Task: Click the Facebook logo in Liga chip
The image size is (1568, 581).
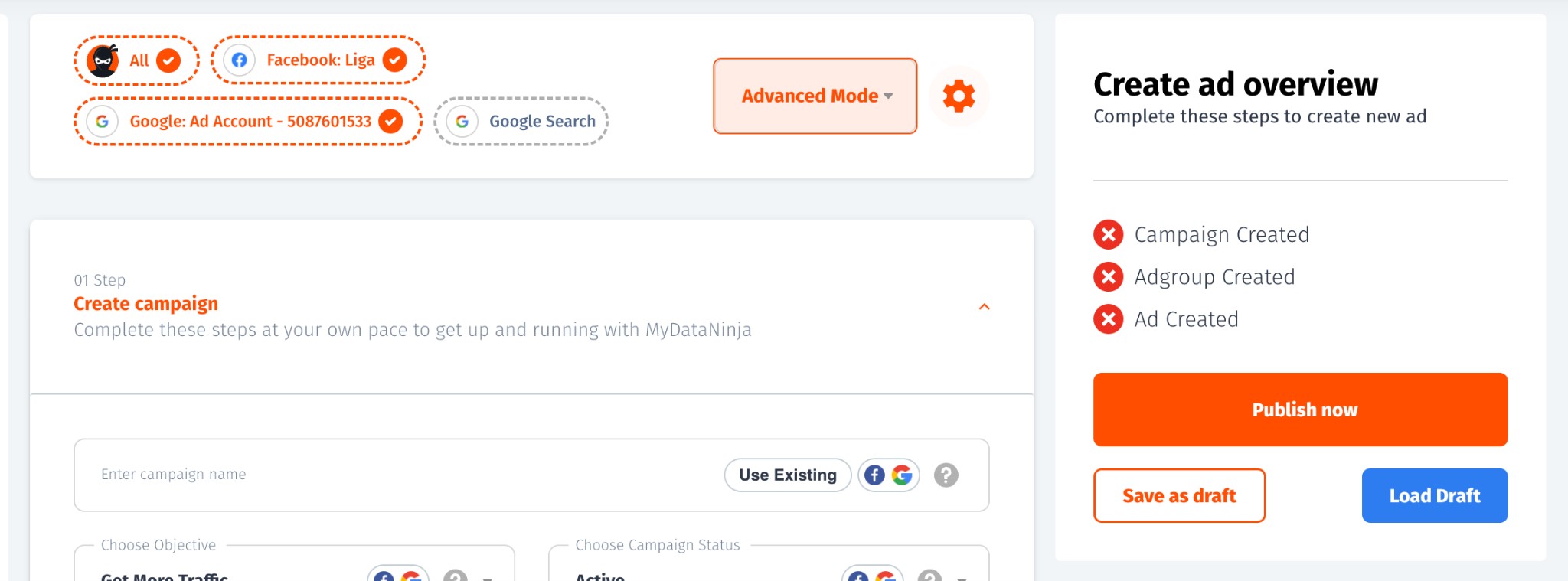Action: 240,60
